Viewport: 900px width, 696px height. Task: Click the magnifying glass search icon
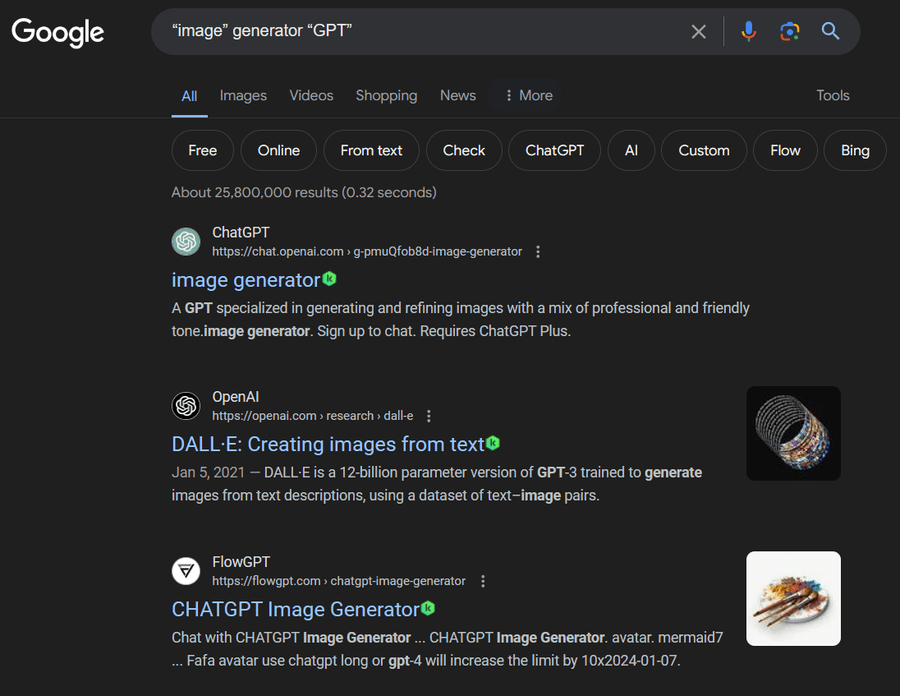click(x=830, y=32)
